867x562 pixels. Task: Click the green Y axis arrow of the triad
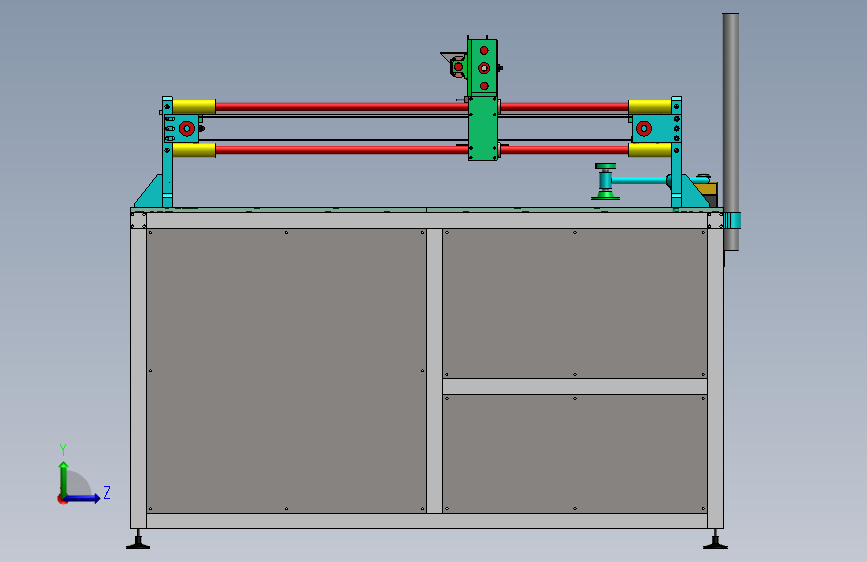[64, 479]
